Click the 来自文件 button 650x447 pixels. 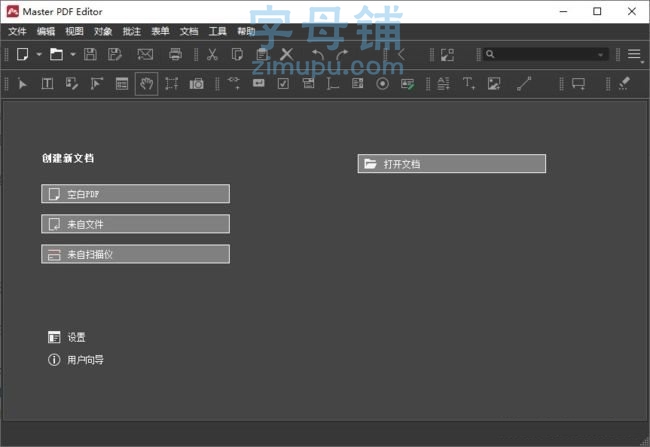point(136,224)
